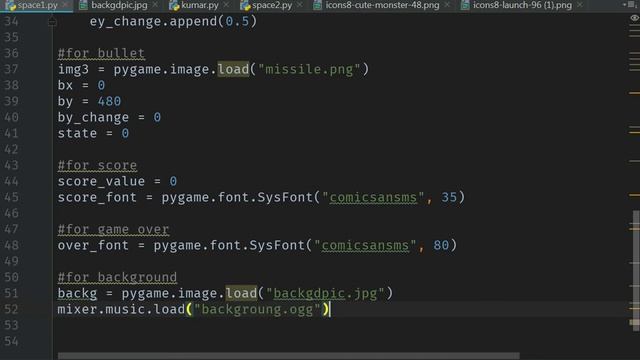
Task: Place cursor in the "#for bullet" comment
Action: coord(101,53)
